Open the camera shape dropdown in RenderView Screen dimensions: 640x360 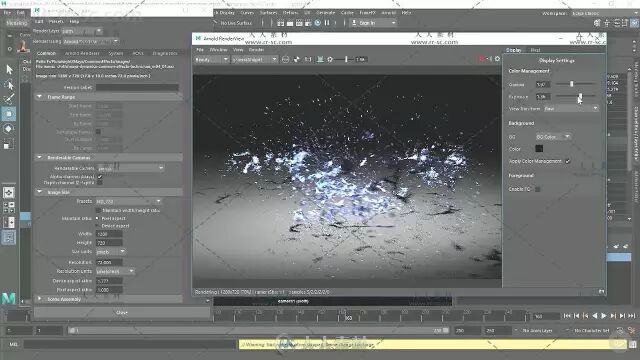[255, 60]
